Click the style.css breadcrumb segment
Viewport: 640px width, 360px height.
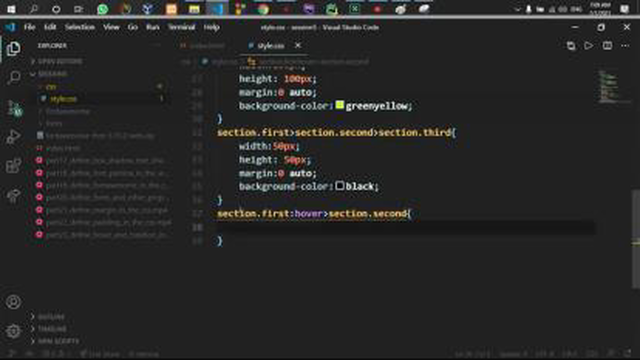point(220,62)
